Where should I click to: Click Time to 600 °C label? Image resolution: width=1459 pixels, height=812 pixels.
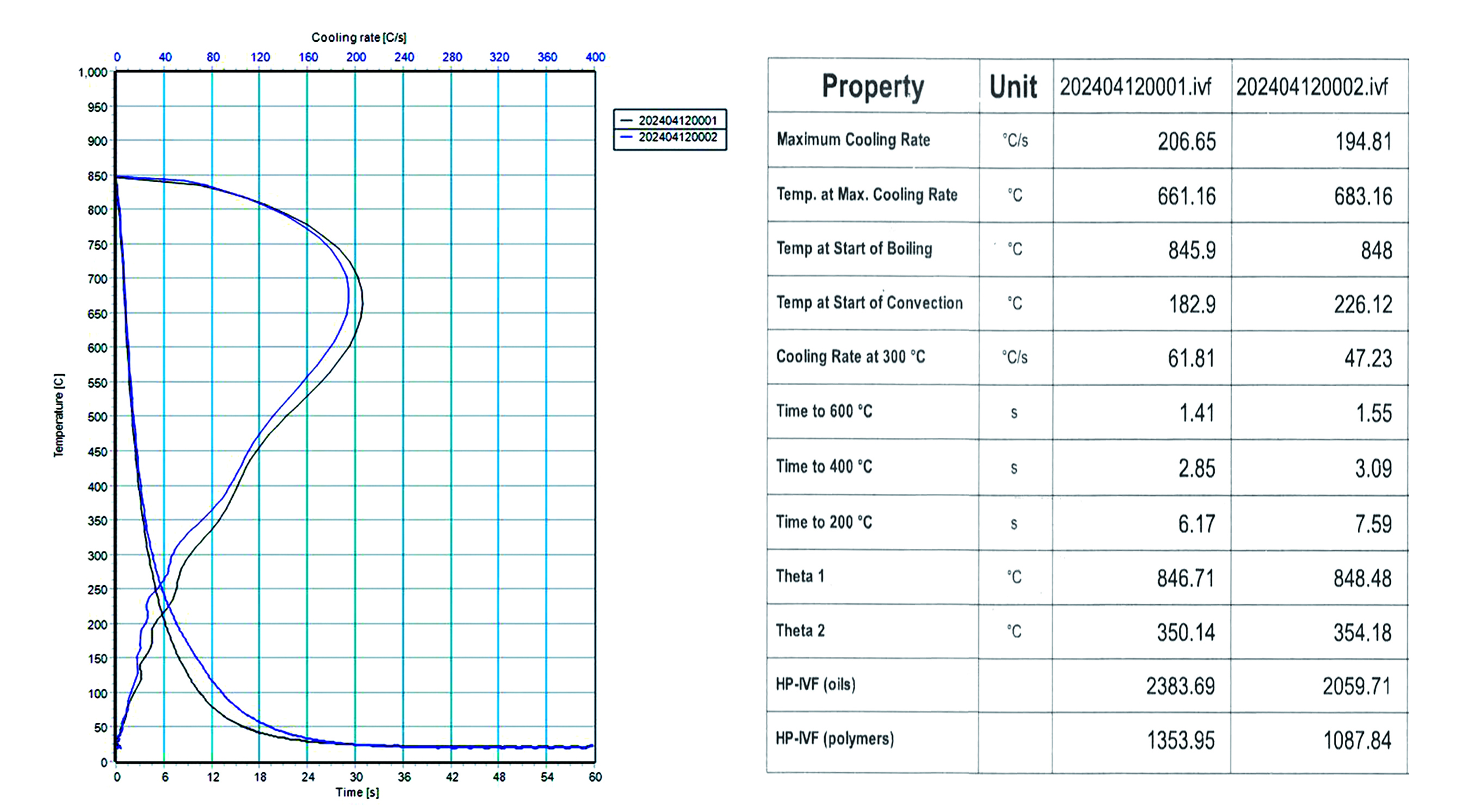pos(824,411)
